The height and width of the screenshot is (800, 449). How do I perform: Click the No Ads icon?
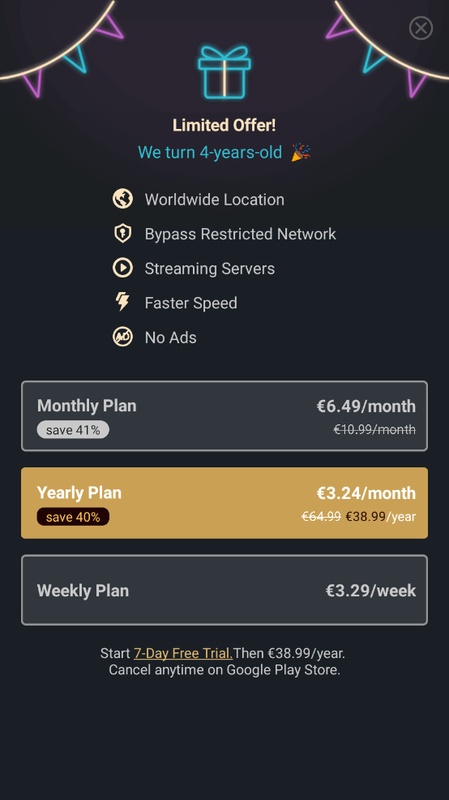(x=122, y=337)
